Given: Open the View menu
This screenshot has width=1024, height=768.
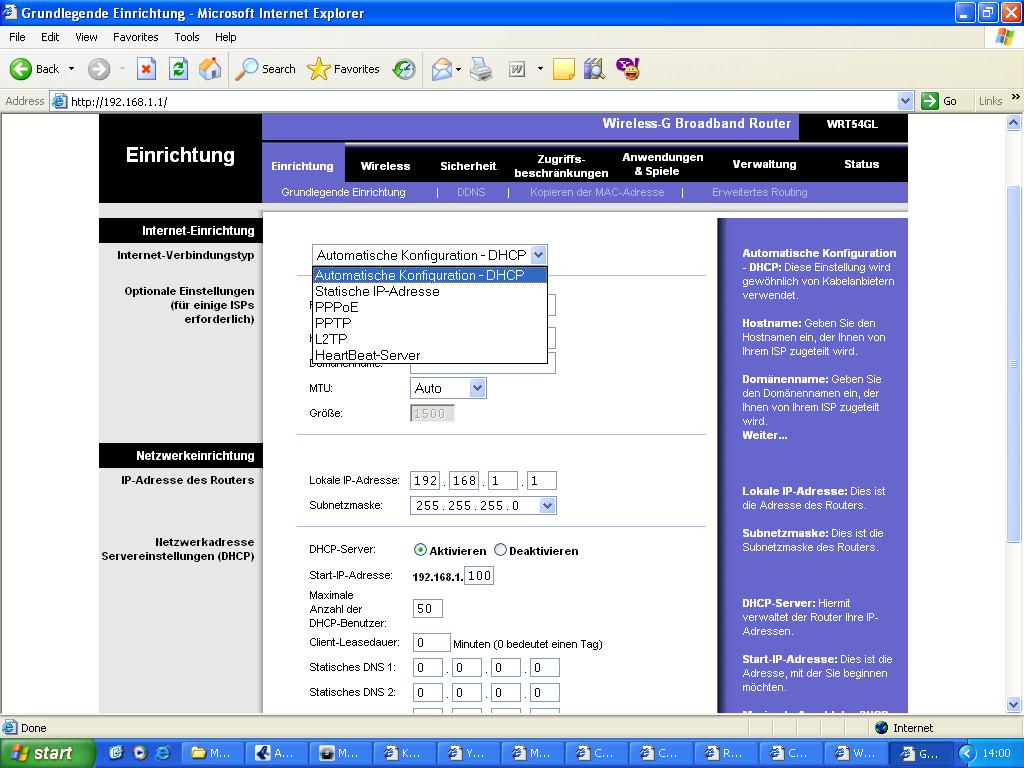Looking at the screenshot, I should (x=86, y=37).
